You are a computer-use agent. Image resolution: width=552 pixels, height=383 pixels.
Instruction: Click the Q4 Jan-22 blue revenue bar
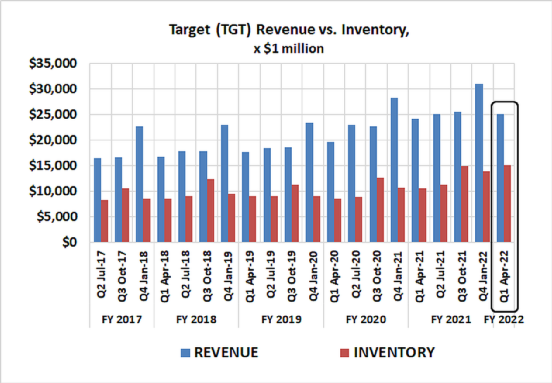pyautogui.click(x=479, y=163)
